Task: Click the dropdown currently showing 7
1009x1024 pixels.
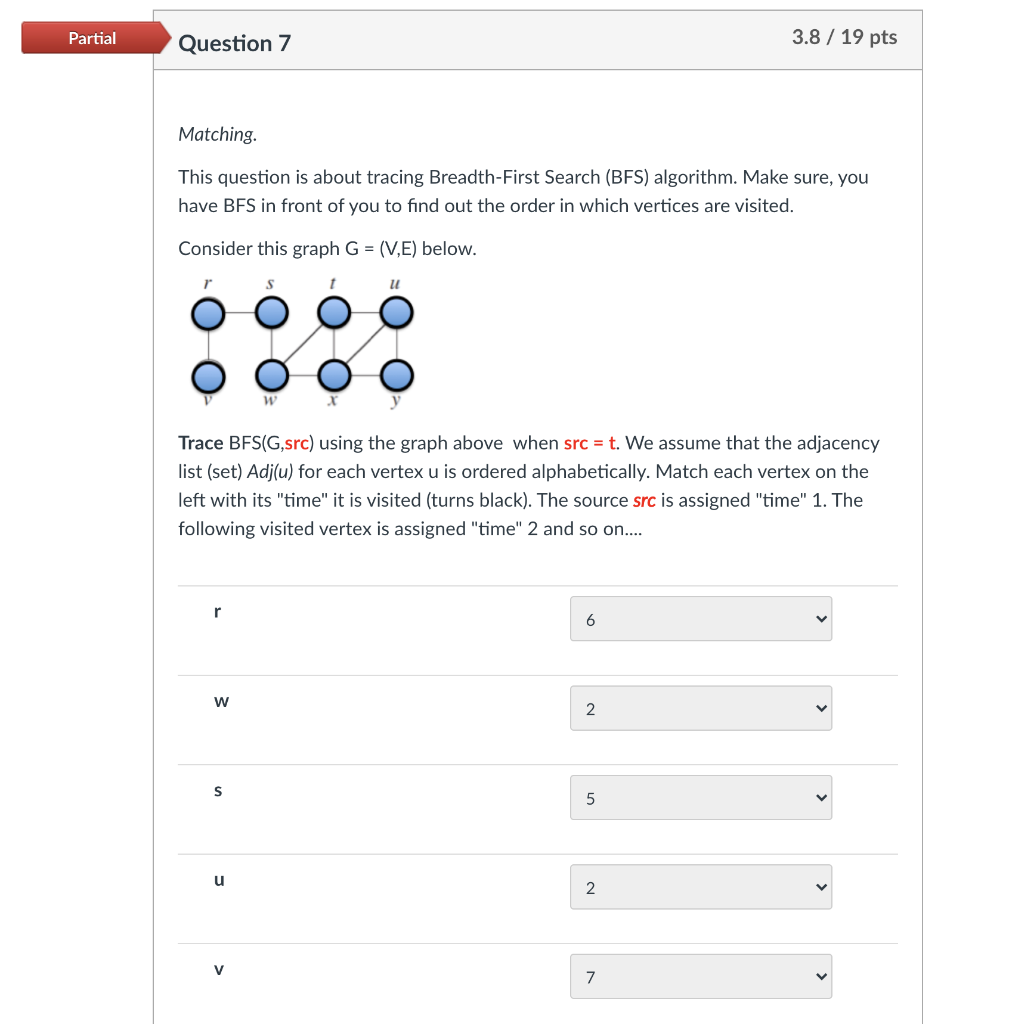Action: (x=700, y=976)
